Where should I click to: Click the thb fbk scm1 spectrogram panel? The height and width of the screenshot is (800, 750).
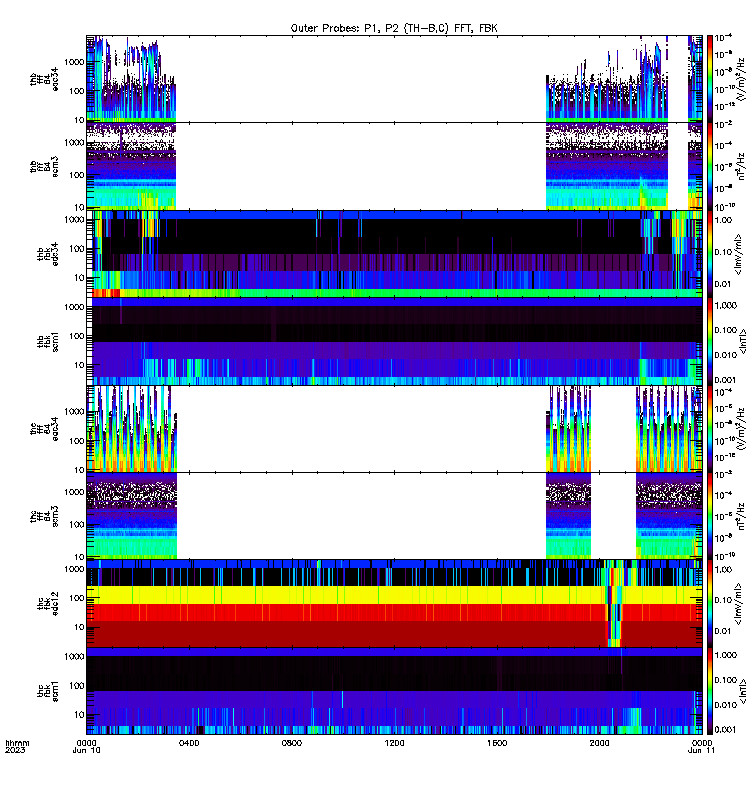click(x=394, y=341)
